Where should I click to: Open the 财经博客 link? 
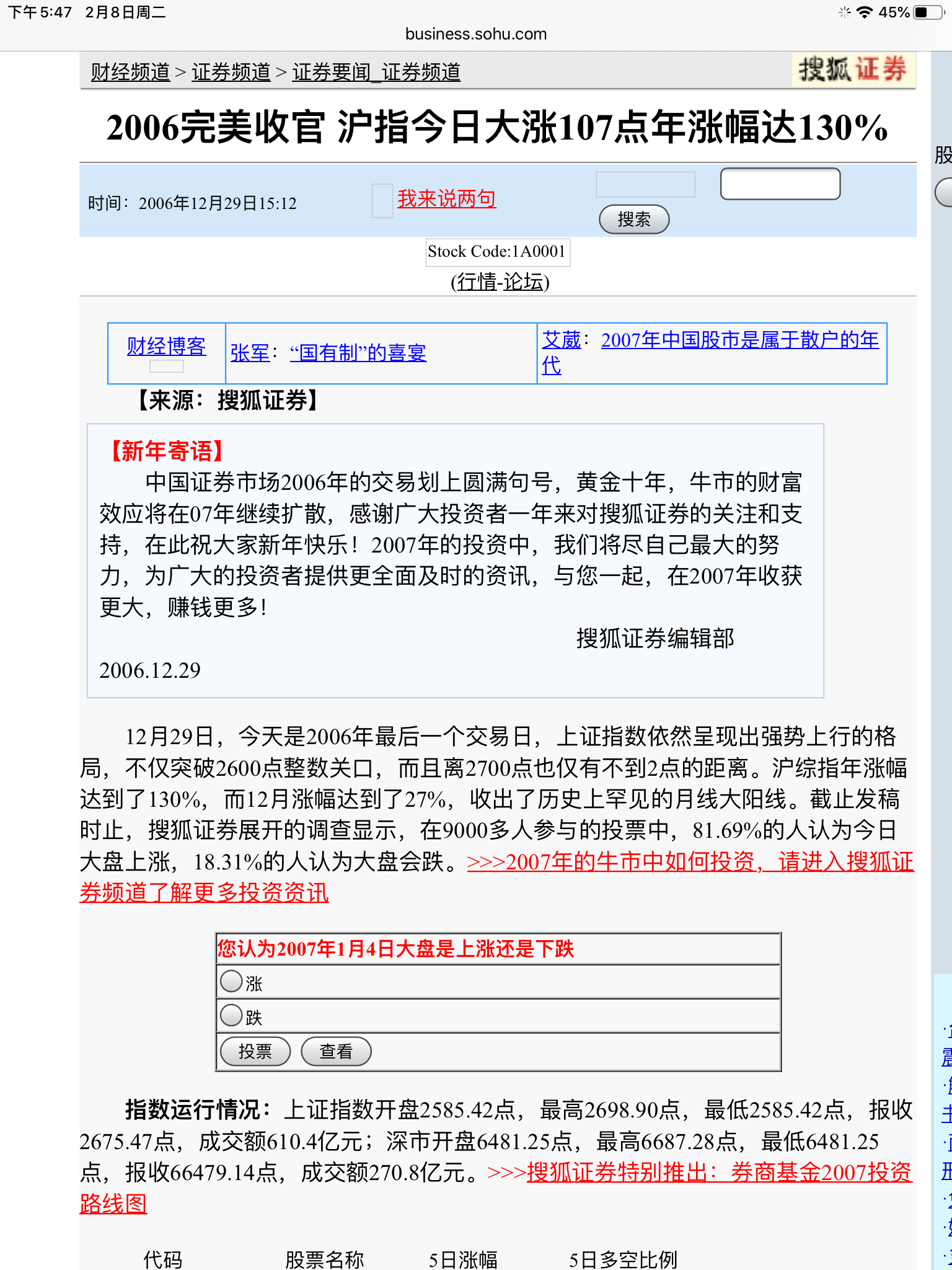[166, 346]
